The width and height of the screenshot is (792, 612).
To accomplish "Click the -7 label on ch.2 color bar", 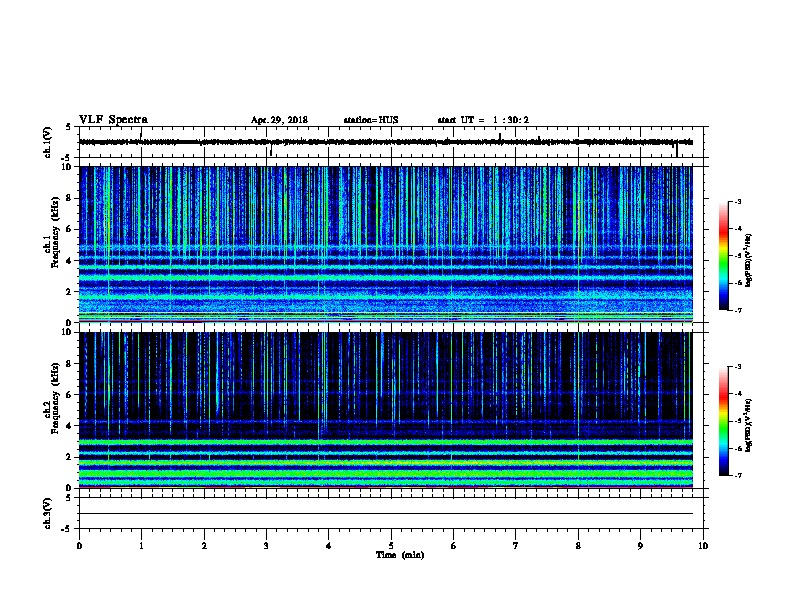I will [737, 476].
